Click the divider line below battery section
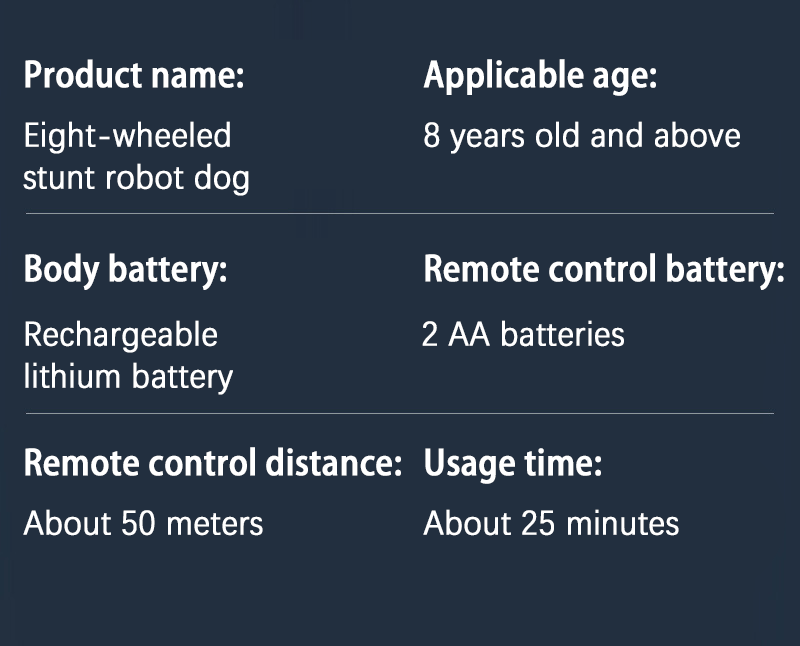The width and height of the screenshot is (800, 646). coord(400,413)
